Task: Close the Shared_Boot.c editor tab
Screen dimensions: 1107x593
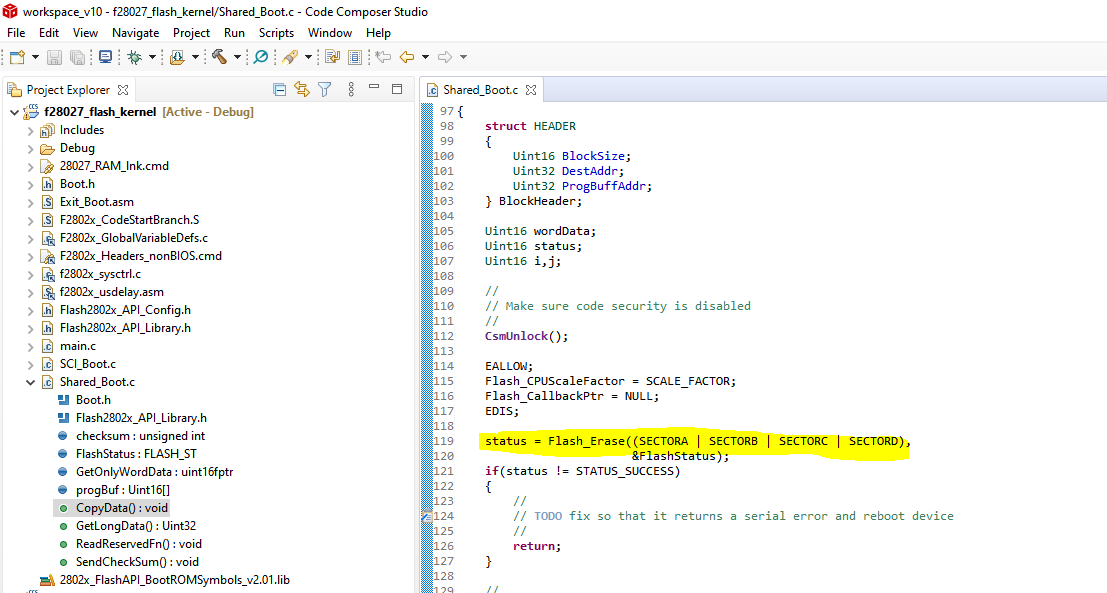Action: click(531, 90)
